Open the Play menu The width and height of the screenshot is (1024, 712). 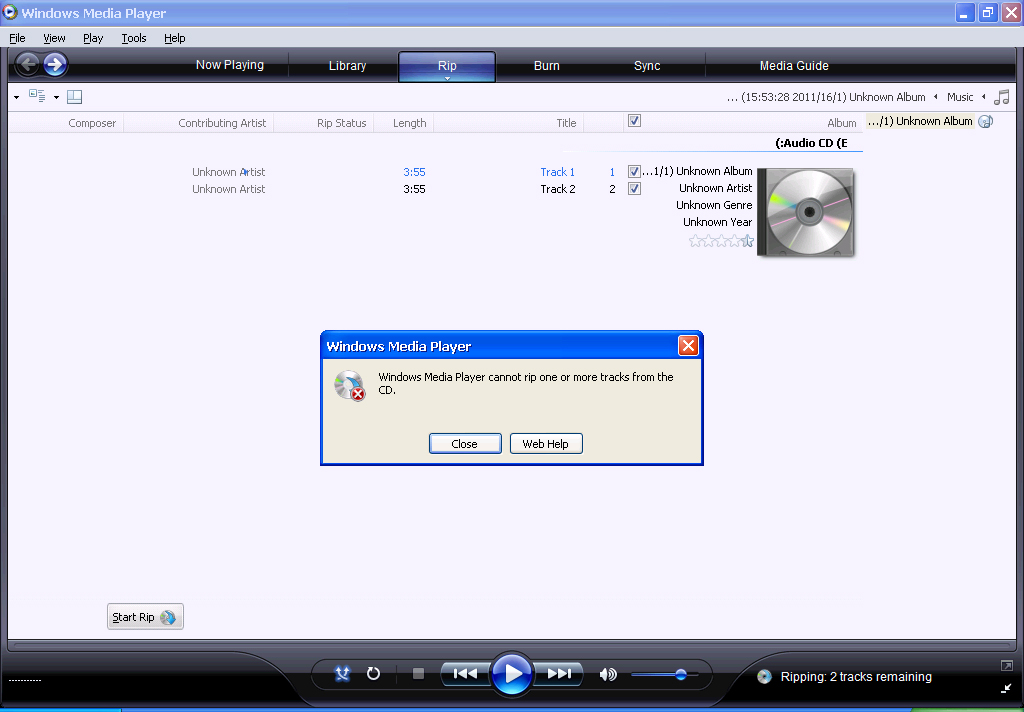(93, 38)
